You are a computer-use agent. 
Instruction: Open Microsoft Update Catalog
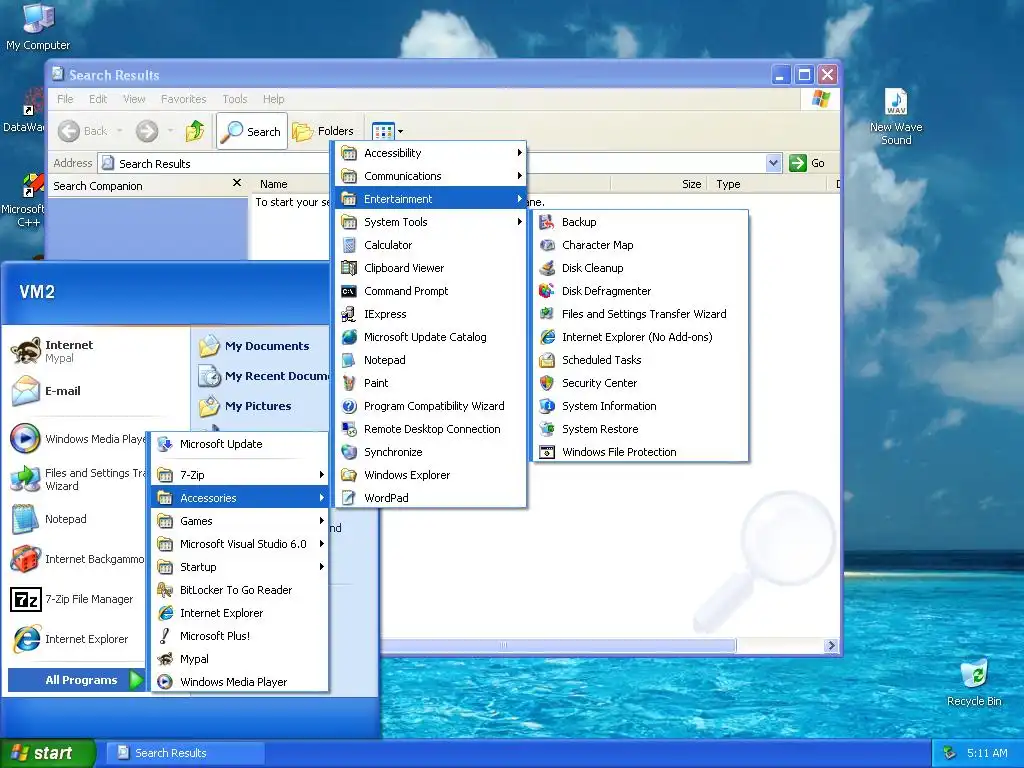click(x=430, y=337)
